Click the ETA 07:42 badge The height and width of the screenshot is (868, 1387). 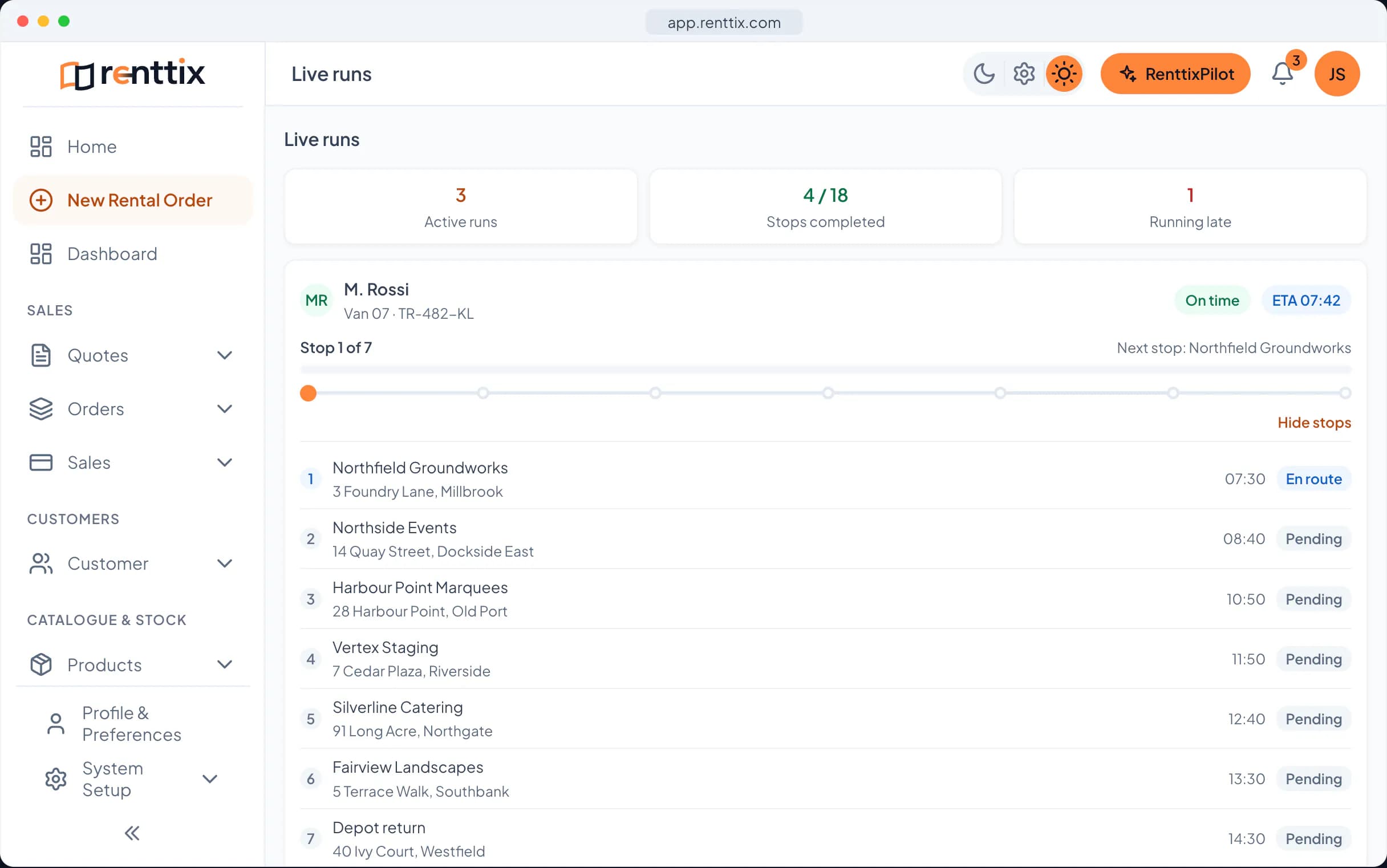click(x=1306, y=300)
